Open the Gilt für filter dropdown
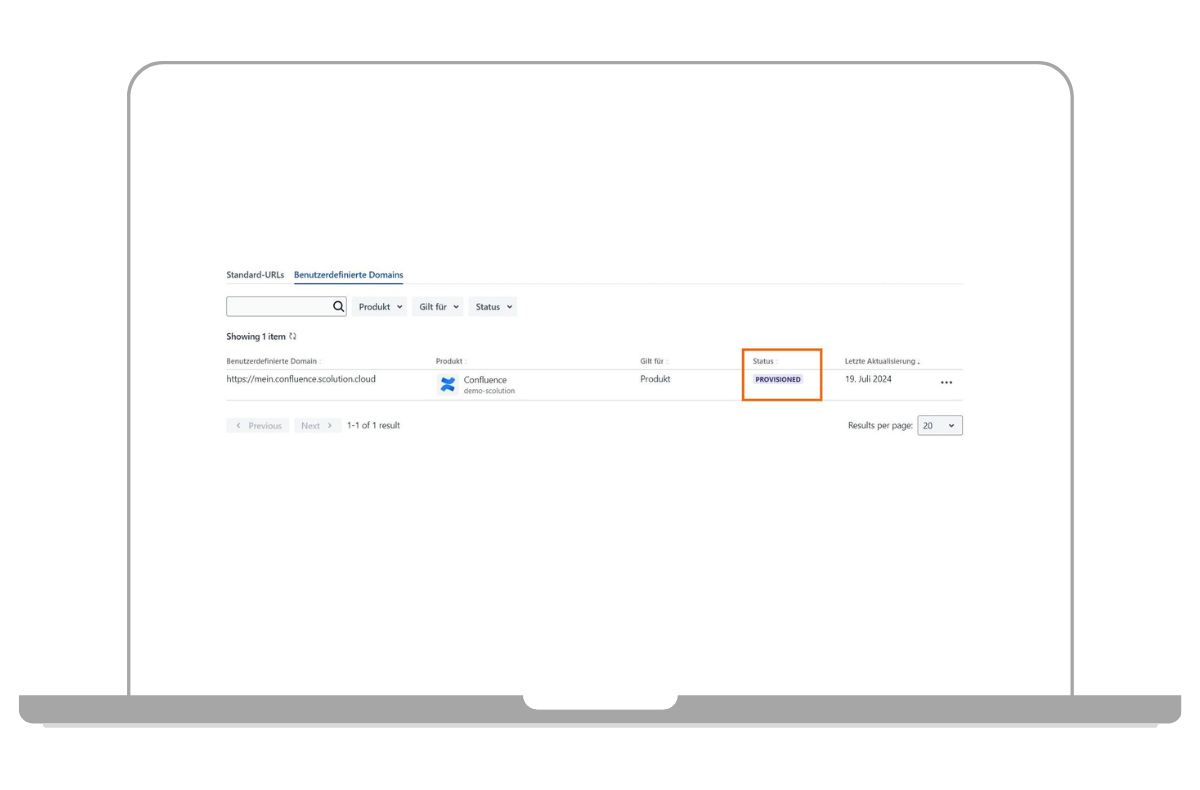Image resolution: width=1200 pixels, height=790 pixels. (x=437, y=306)
